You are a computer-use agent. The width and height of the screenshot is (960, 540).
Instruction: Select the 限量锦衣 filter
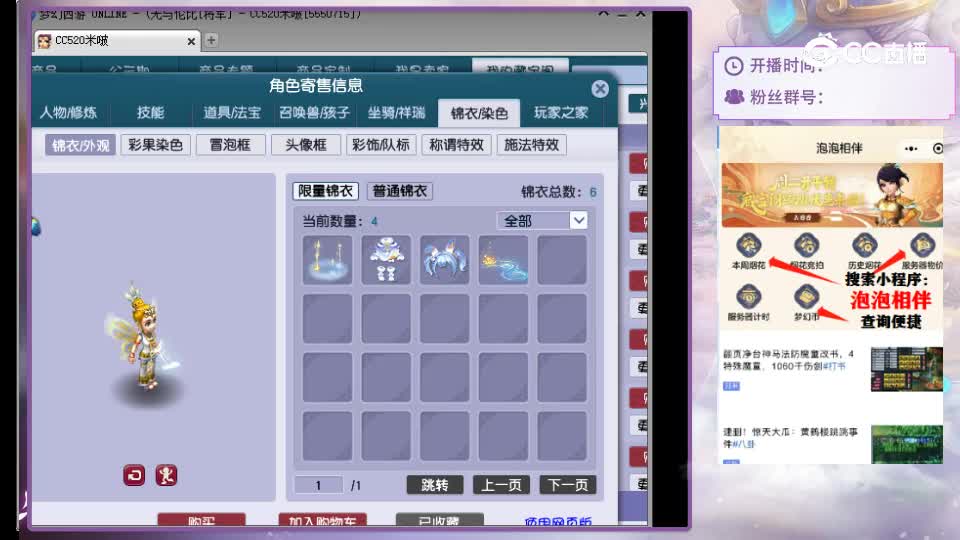point(325,191)
